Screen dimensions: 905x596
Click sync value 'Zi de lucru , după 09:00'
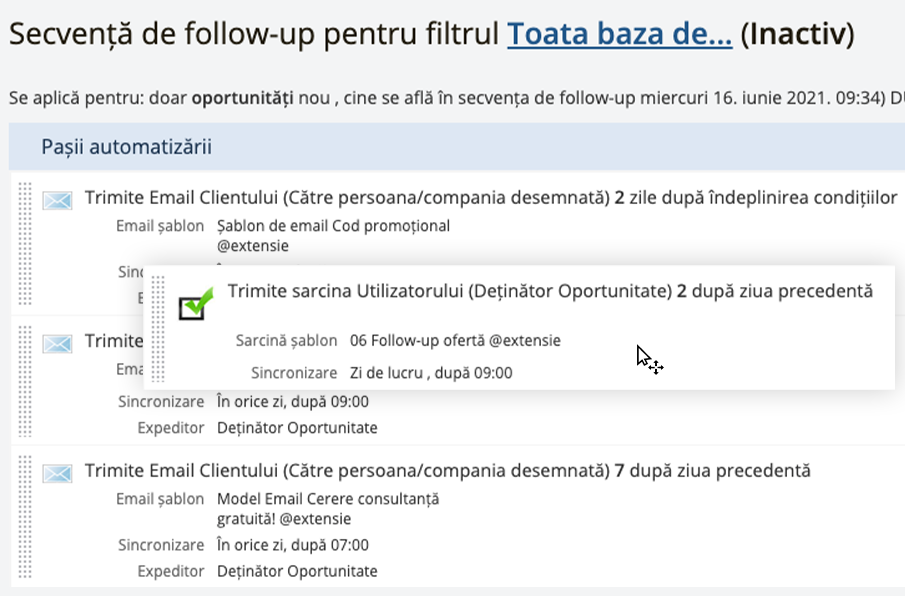[x=431, y=373]
